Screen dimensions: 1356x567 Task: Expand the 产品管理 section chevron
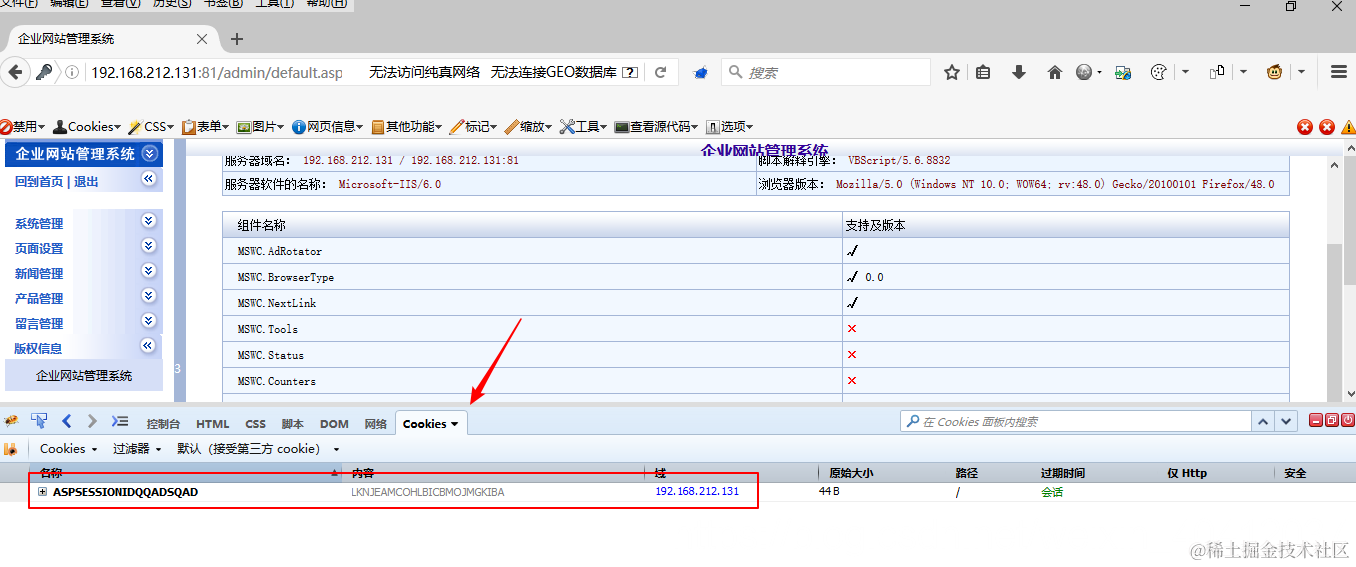[149, 296]
